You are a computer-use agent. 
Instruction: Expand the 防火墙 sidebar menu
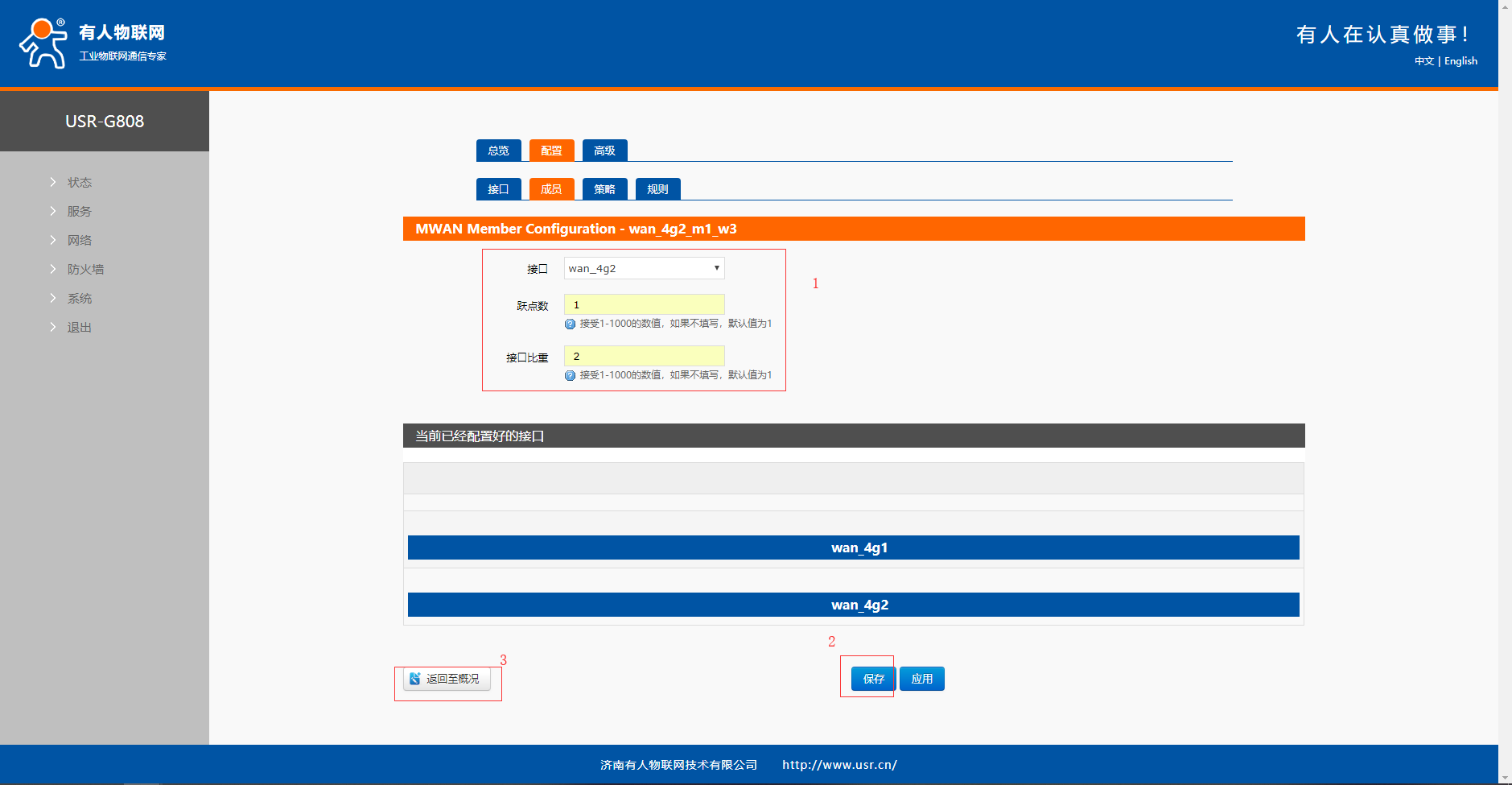(85, 270)
